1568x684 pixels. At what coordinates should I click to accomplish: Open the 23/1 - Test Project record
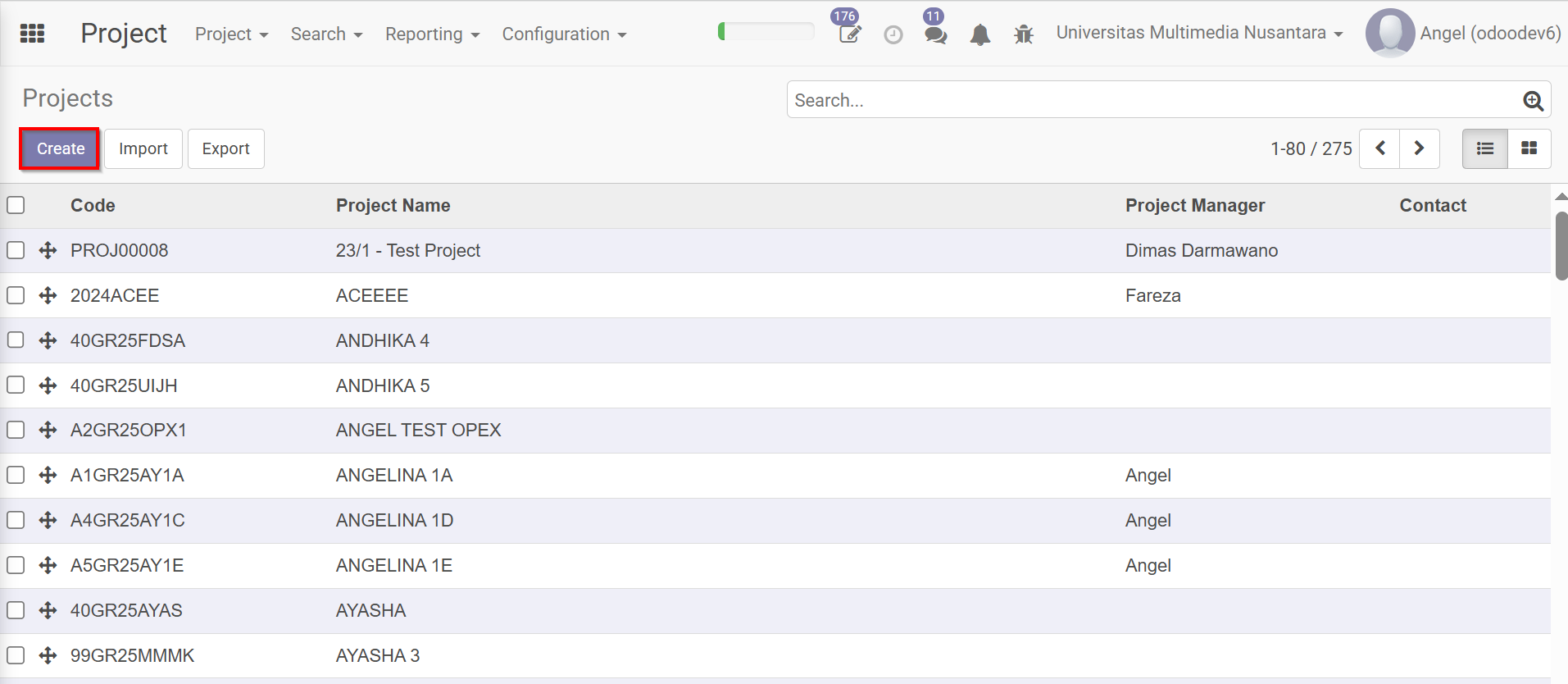(407, 250)
